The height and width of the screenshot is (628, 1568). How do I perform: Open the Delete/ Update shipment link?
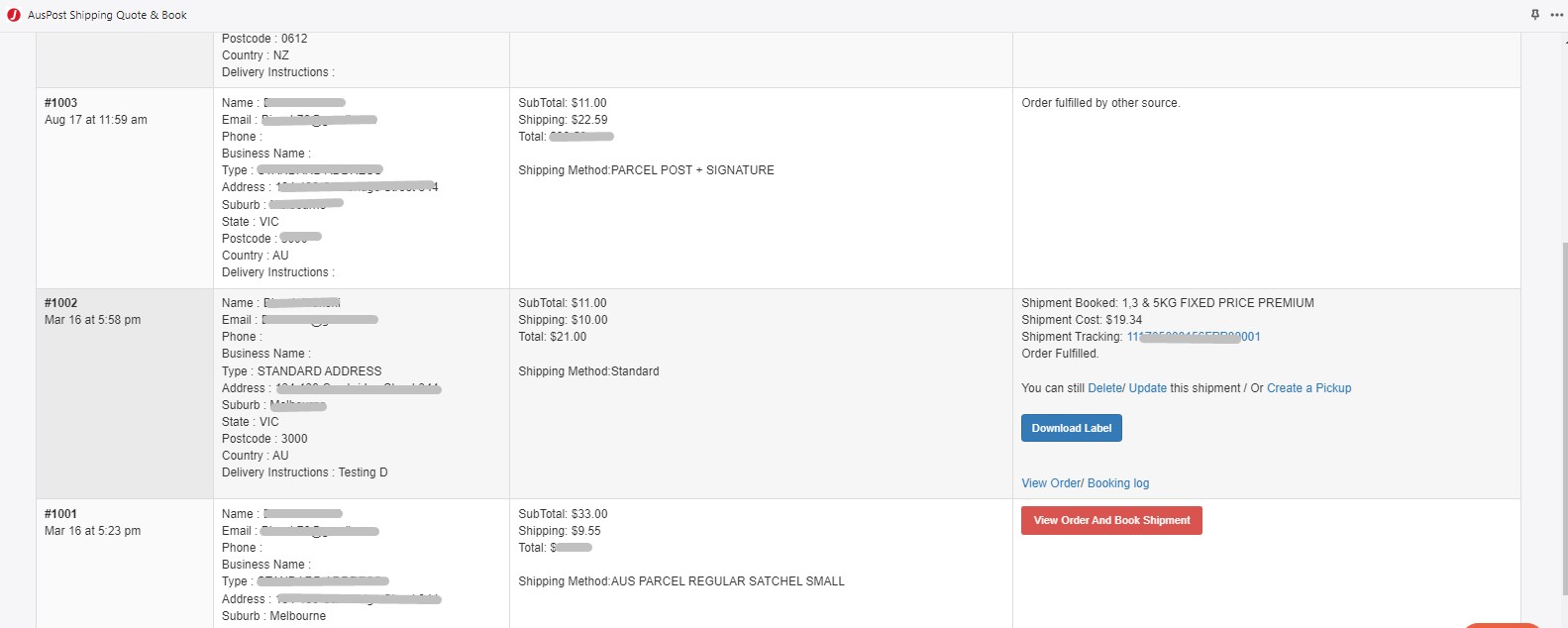click(1127, 388)
